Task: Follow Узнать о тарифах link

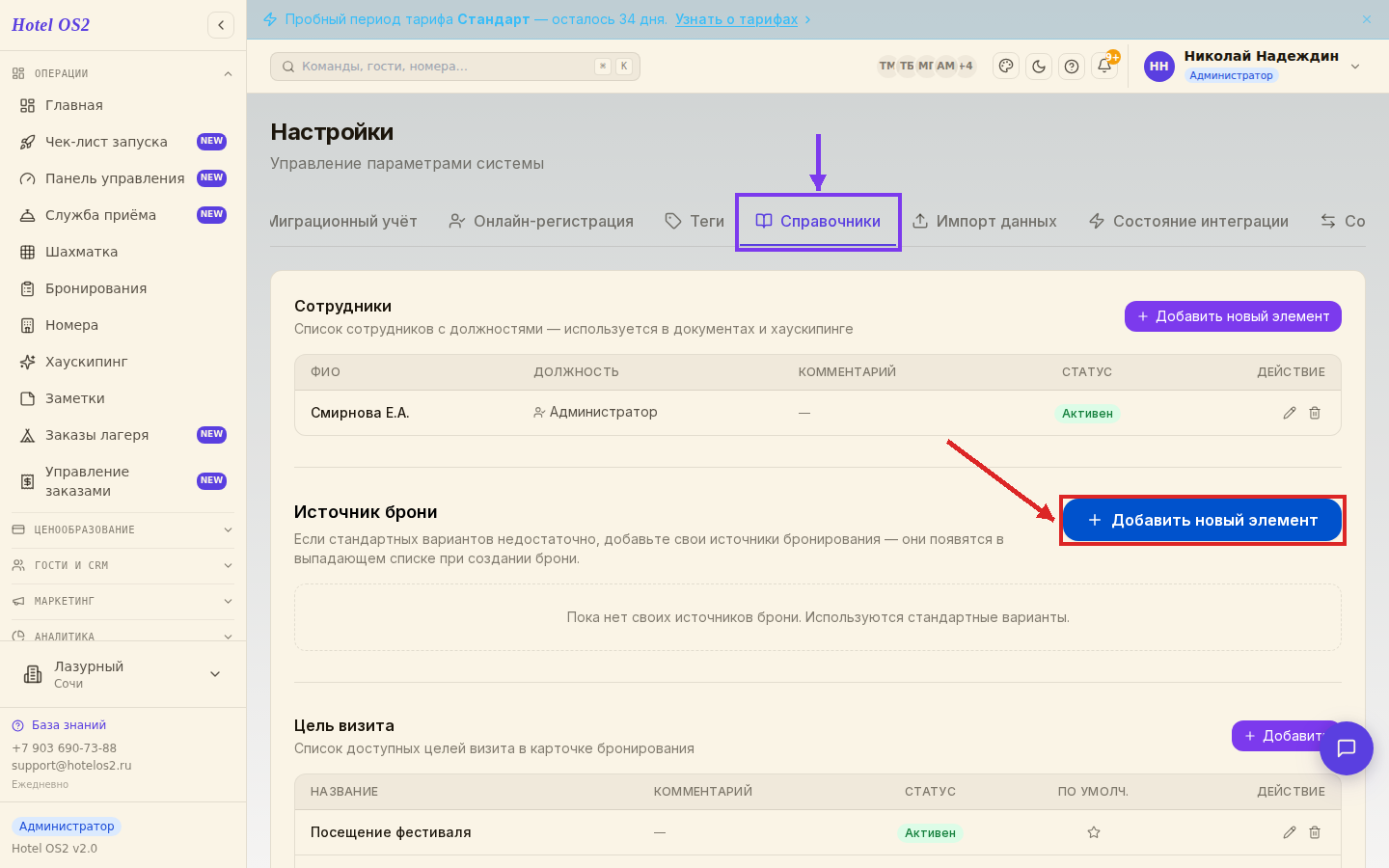Action: (x=736, y=19)
